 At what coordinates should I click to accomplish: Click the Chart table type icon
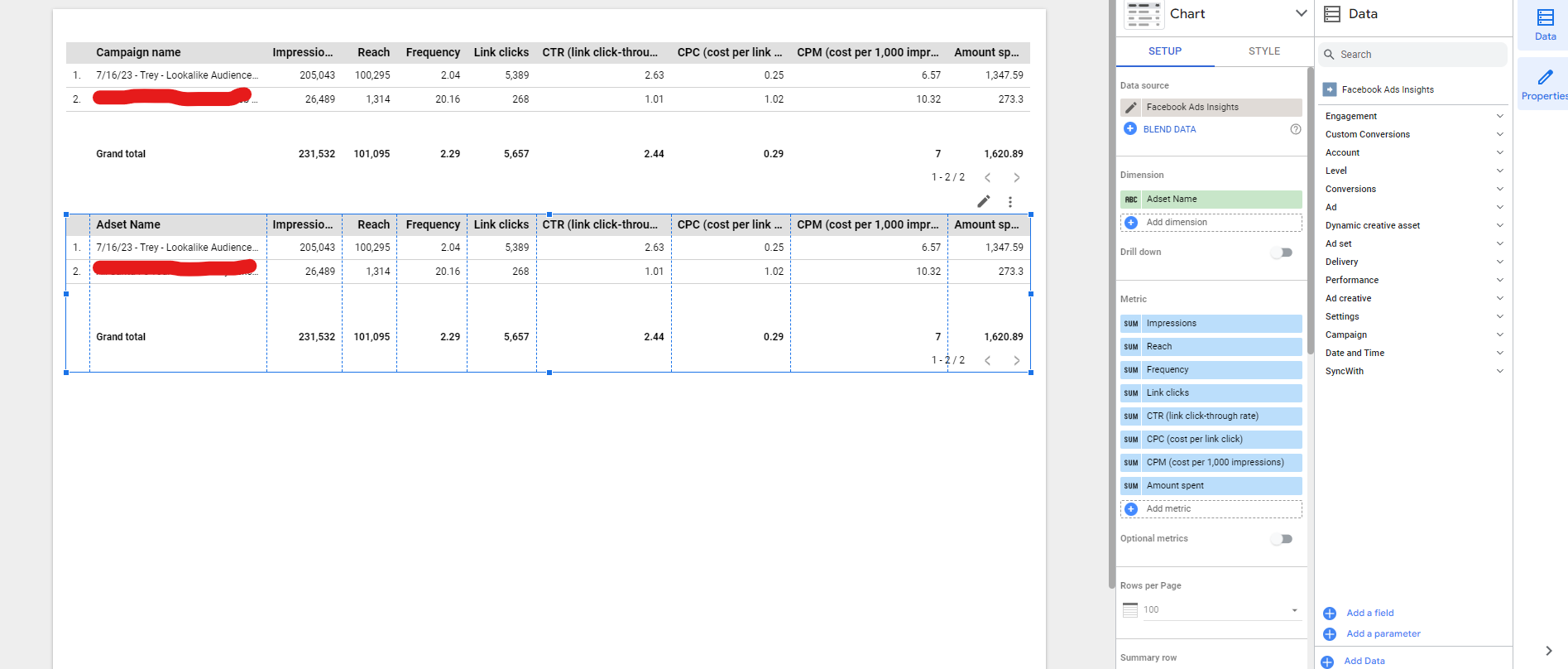tap(1144, 14)
